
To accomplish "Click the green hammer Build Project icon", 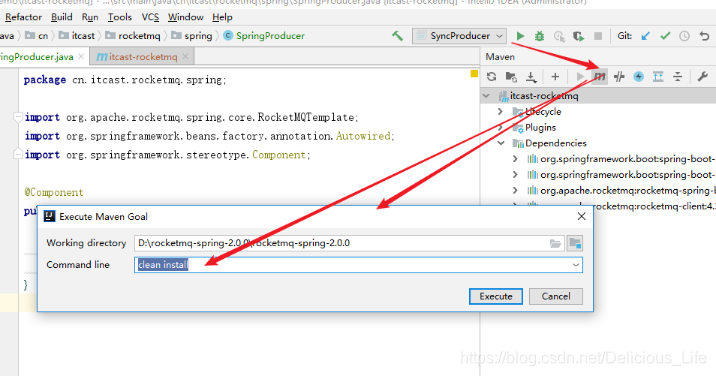I will pyautogui.click(x=397, y=36).
